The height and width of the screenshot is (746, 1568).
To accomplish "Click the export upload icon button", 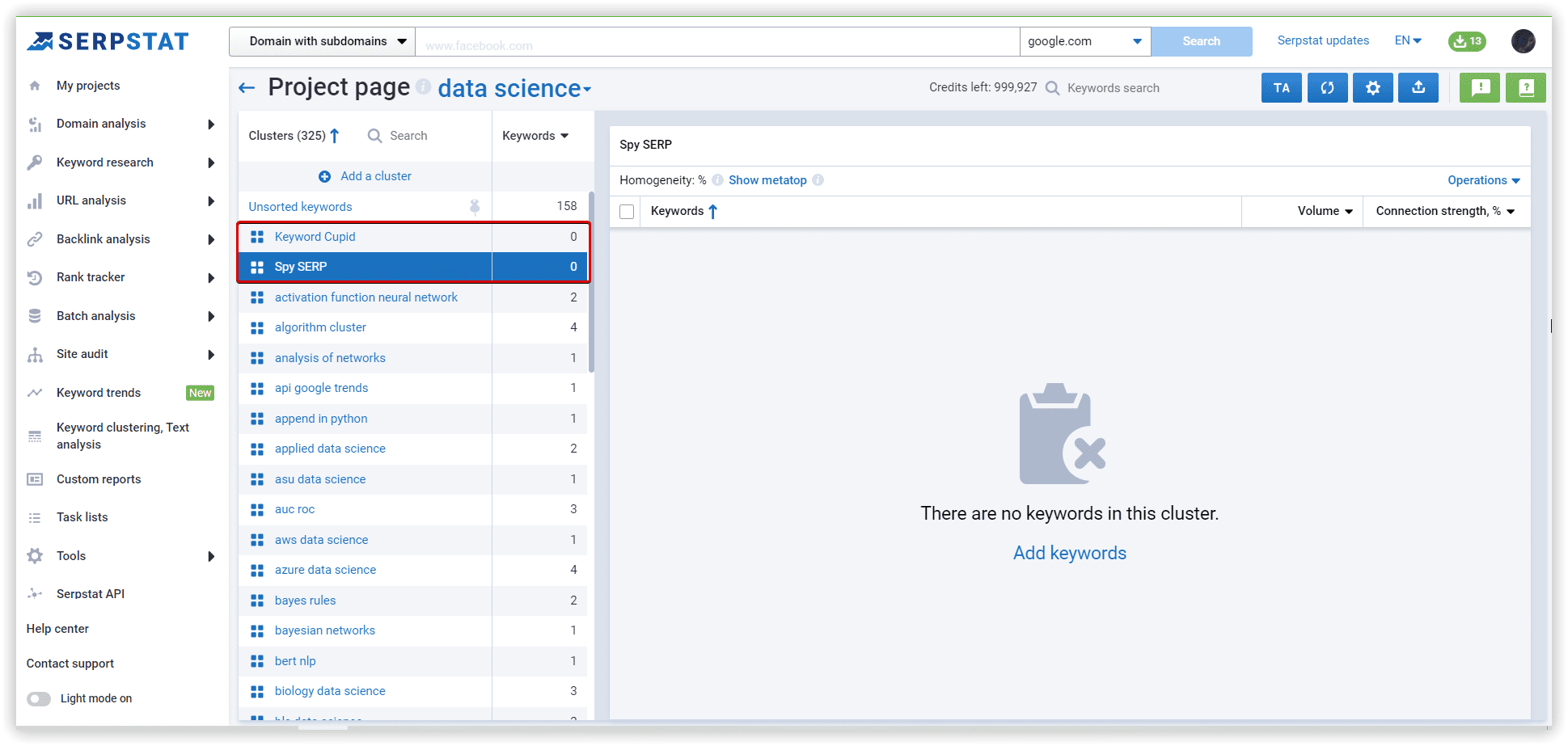I will pyautogui.click(x=1418, y=88).
